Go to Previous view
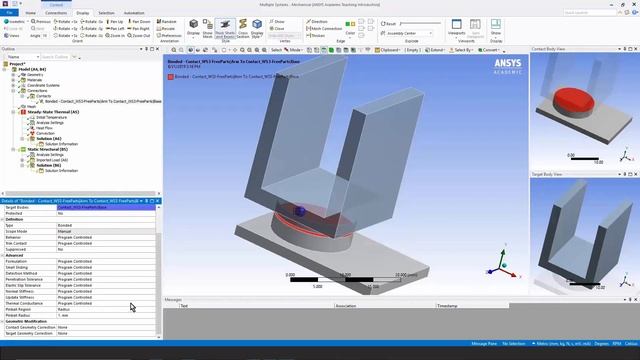This screenshot has width=640, height=360. tap(41, 21)
